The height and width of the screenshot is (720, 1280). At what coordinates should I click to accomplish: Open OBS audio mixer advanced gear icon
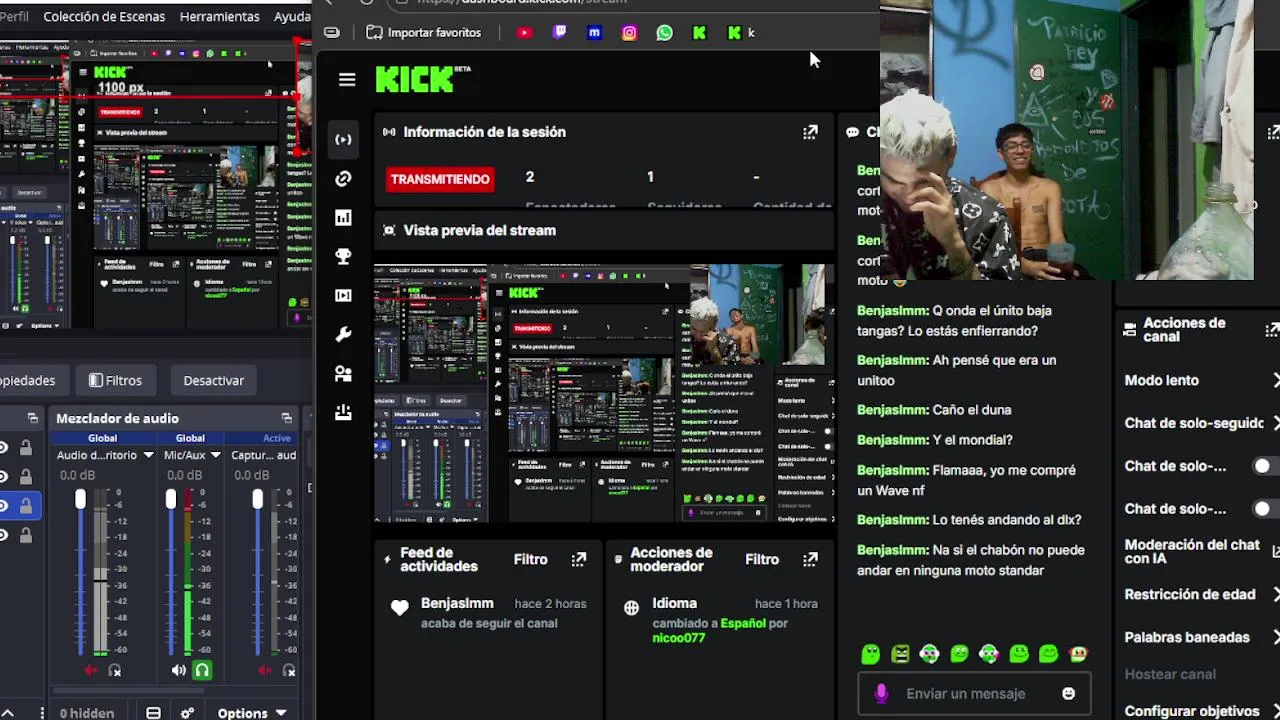click(x=187, y=713)
